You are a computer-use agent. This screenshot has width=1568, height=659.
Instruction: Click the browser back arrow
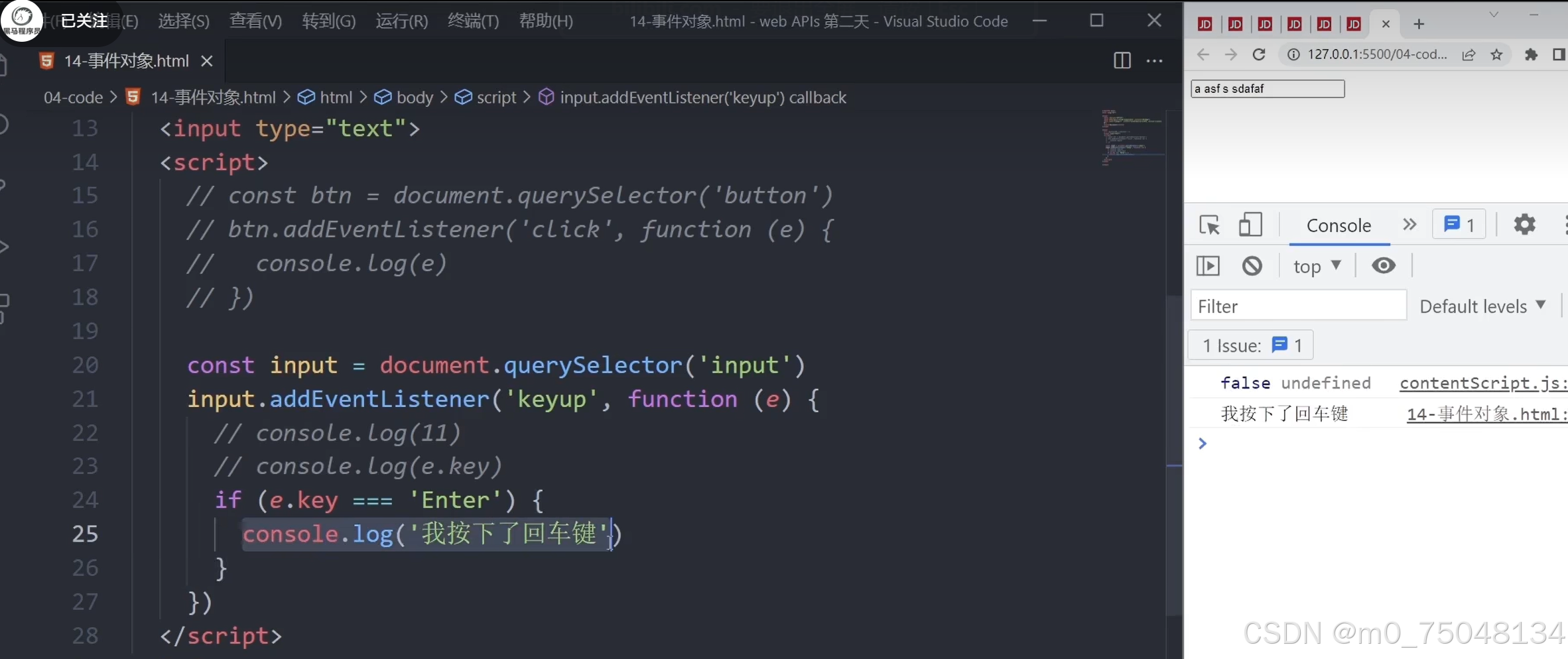click(1203, 54)
